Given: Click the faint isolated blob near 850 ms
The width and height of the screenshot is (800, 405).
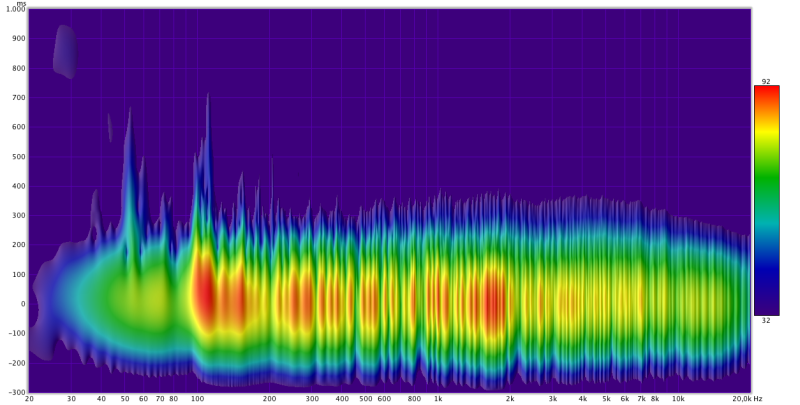Looking at the screenshot, I should pos(65,52).
